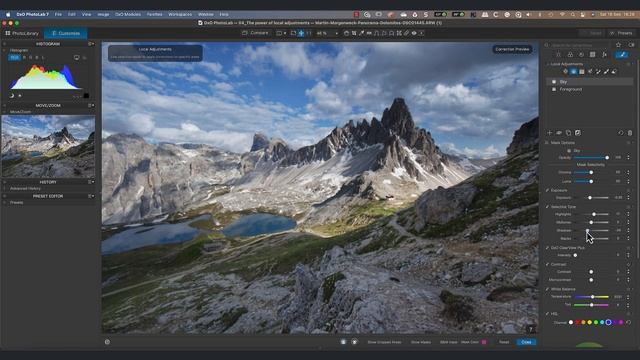This screenshot has width=640, height=360.
Task: Open the File menu
Action: 58,14
